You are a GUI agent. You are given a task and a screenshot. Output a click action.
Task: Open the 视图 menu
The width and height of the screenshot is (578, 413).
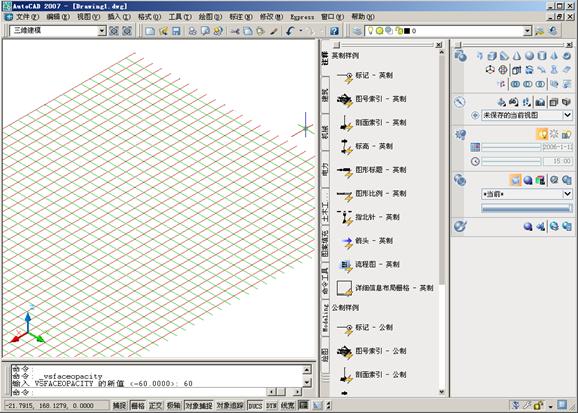point(88,17)
